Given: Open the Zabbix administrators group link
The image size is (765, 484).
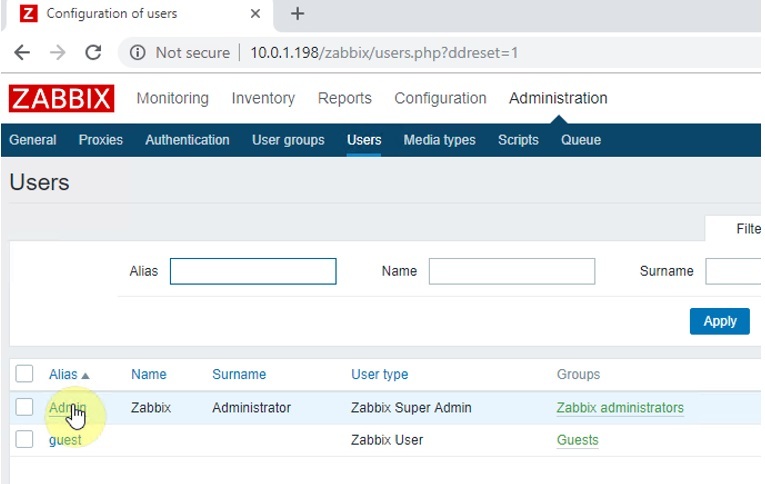Looking at the screenshot, I should point(620,407).
